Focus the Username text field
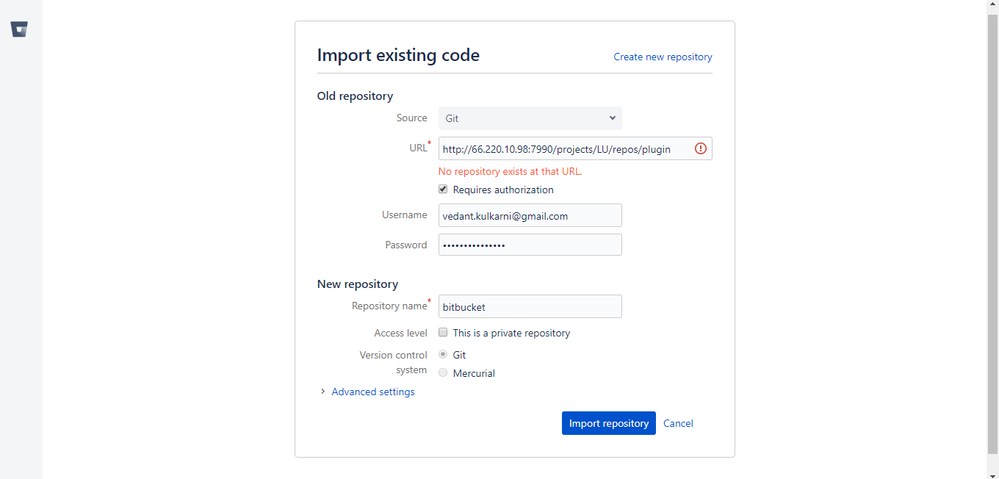 530,215
